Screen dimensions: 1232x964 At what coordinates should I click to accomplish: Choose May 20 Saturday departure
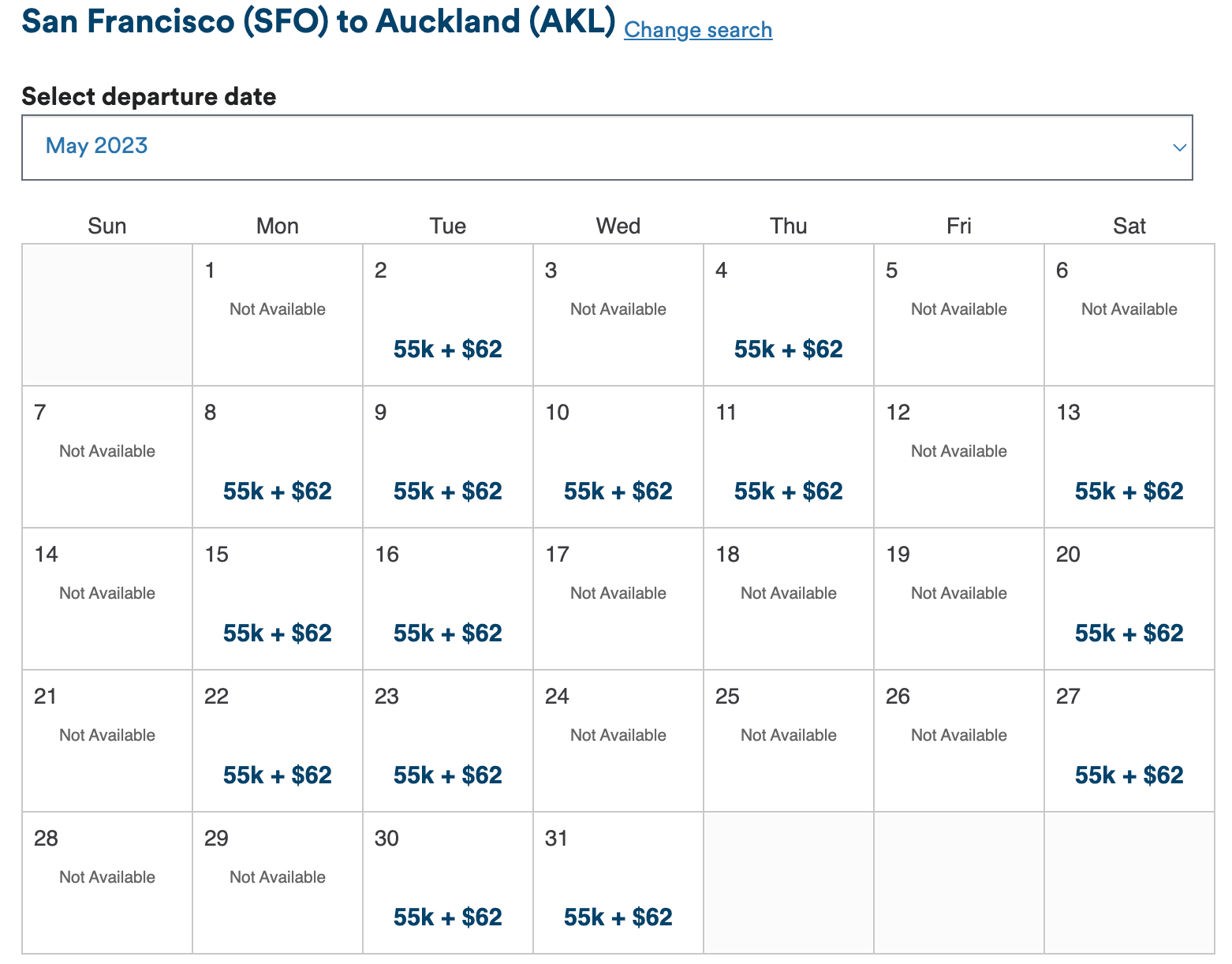click(x=1128, y=632)
